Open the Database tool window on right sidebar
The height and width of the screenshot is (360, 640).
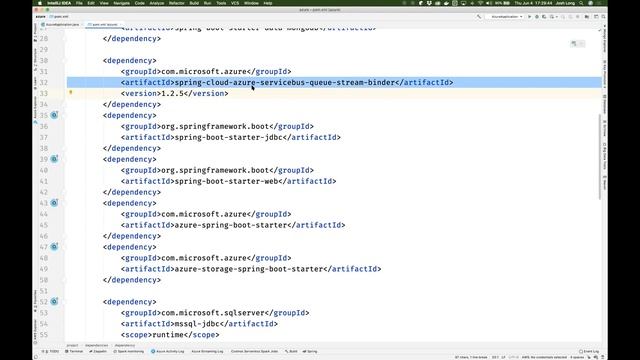[604, 104]
